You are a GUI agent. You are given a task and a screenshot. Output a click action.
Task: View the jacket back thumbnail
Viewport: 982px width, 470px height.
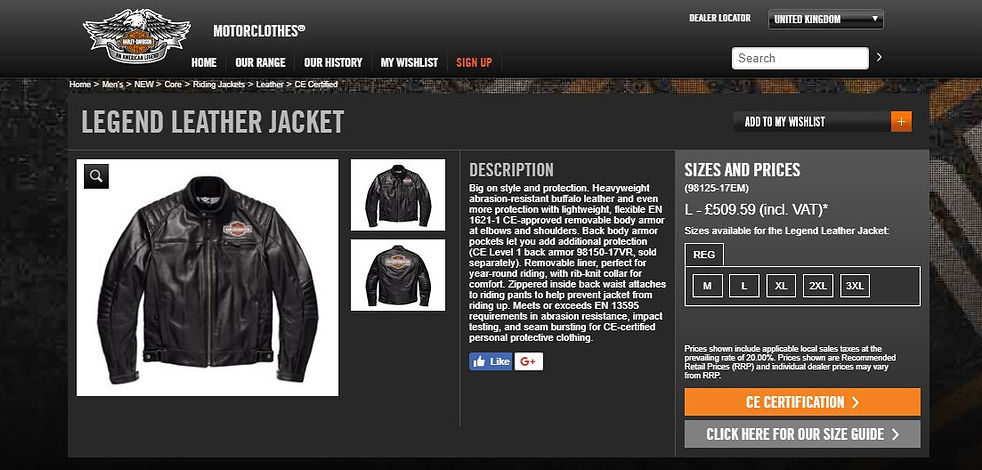398,275
